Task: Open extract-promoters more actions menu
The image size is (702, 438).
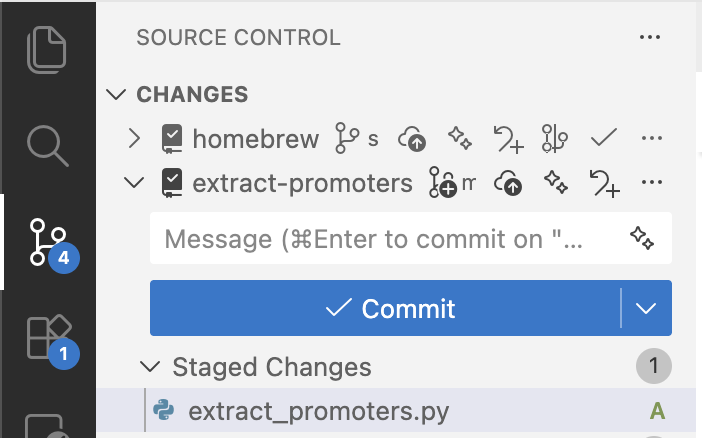Action: click(652, 184)
